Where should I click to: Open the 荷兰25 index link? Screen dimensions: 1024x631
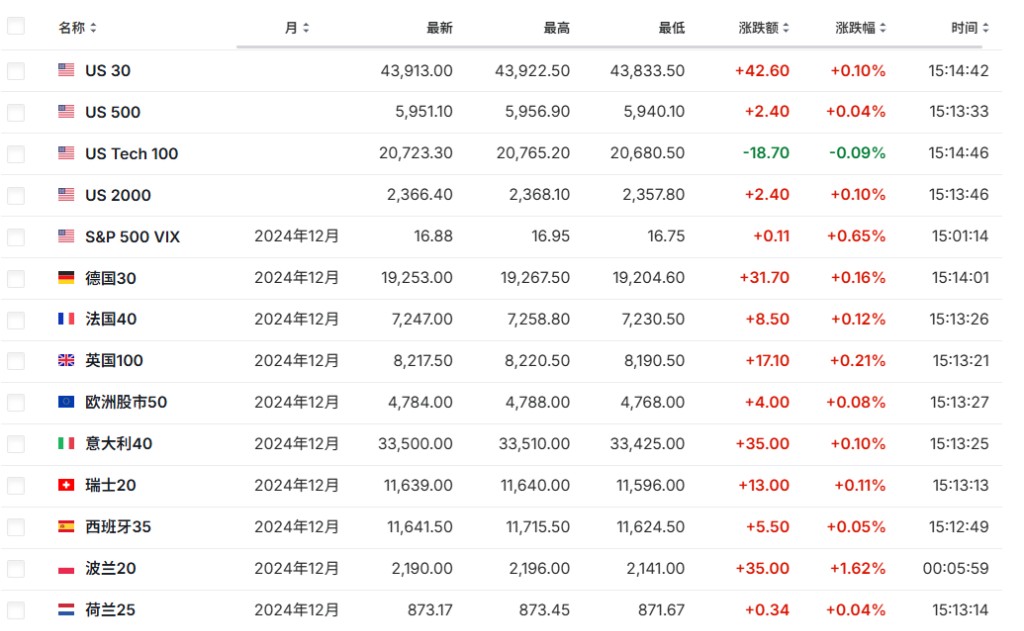point(110,610)
